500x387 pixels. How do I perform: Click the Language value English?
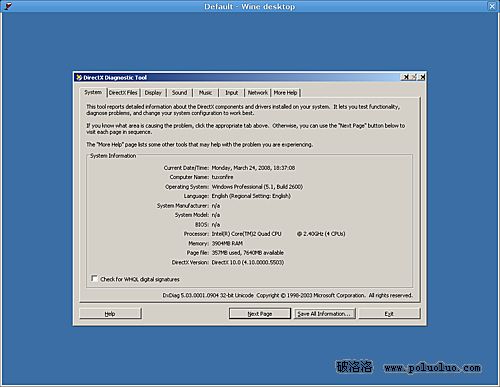point(251,196)
